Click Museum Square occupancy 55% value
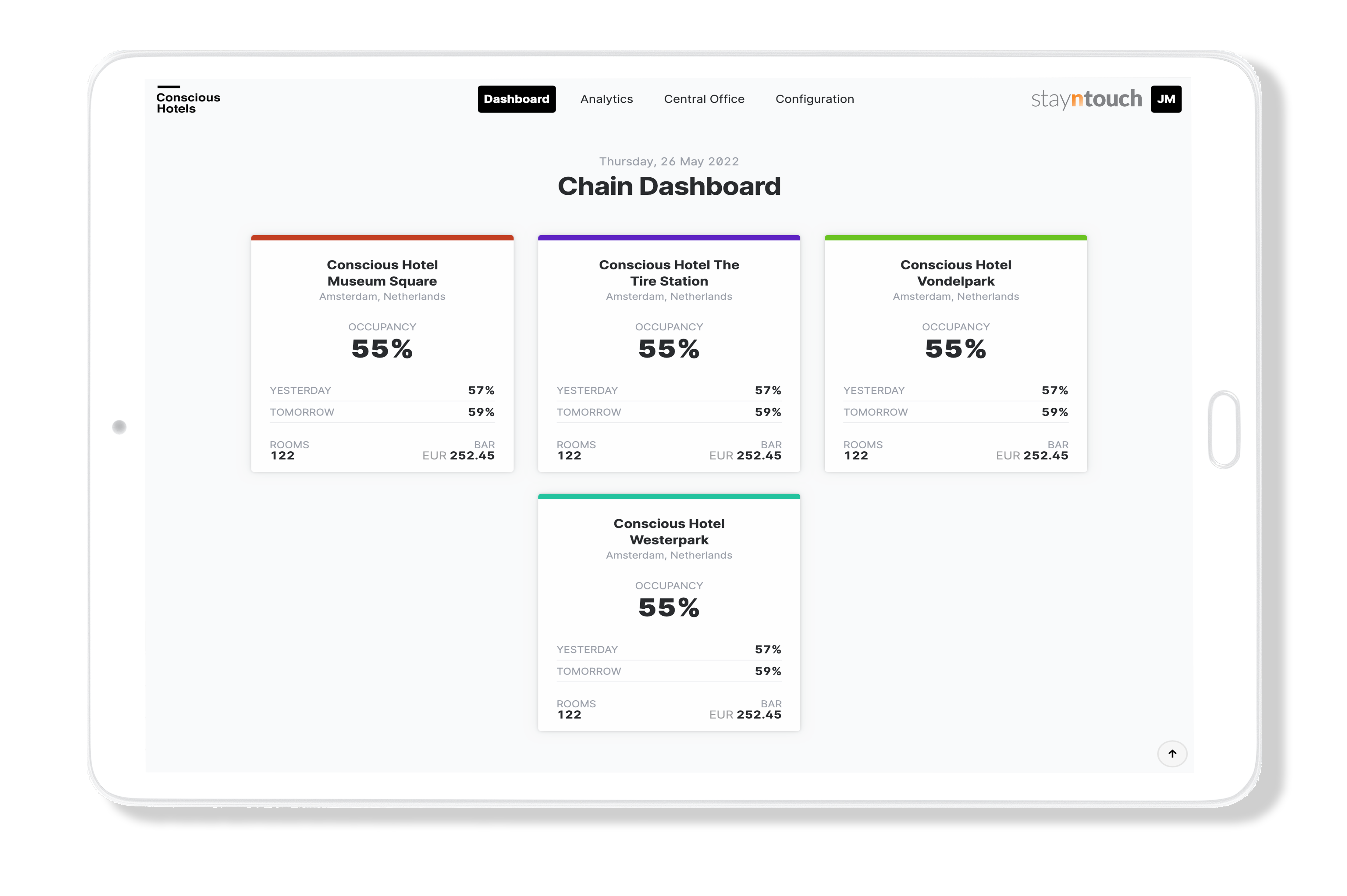 click(x=382, y=349)
